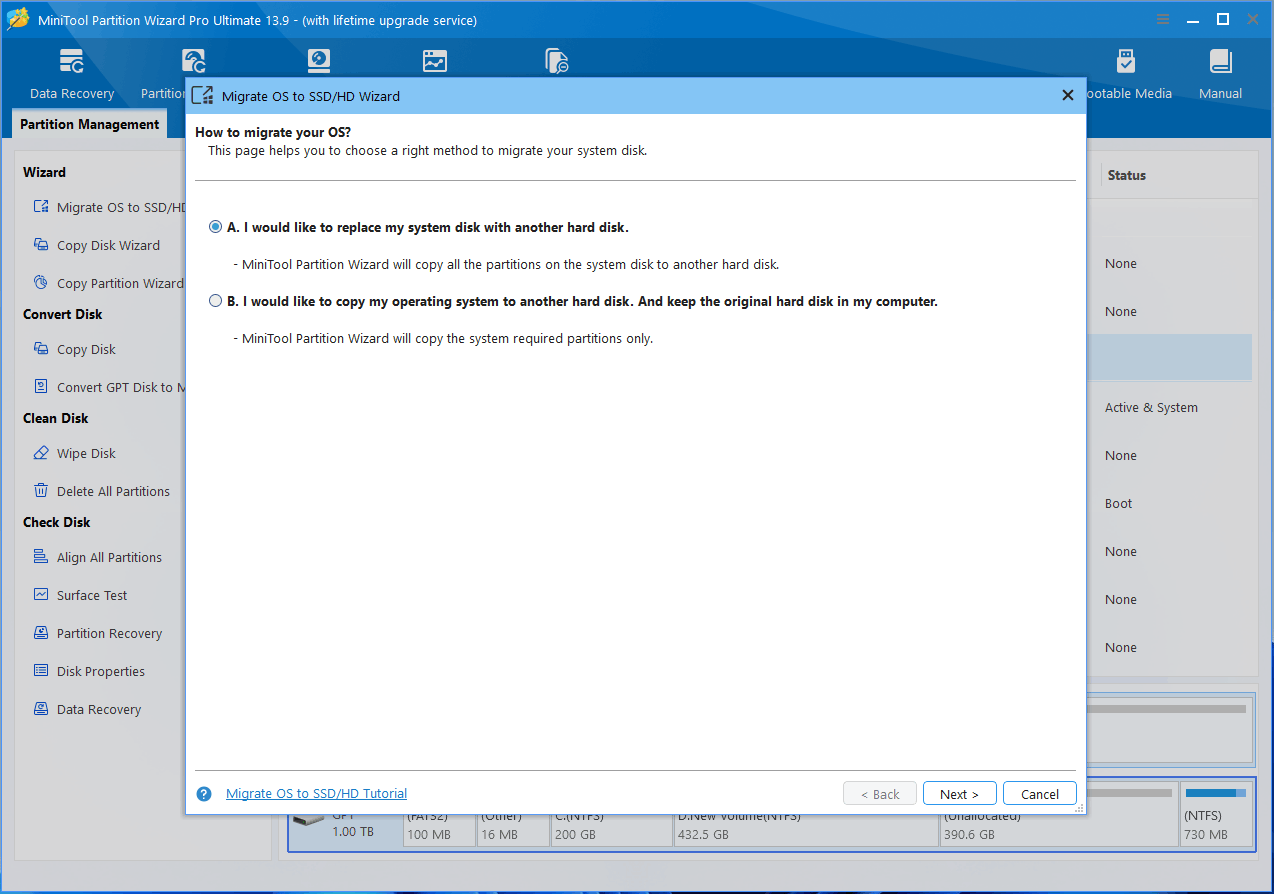
Task: Open the Migrate OS to SSD/HD Tutorial link
Action: (316, 794)
